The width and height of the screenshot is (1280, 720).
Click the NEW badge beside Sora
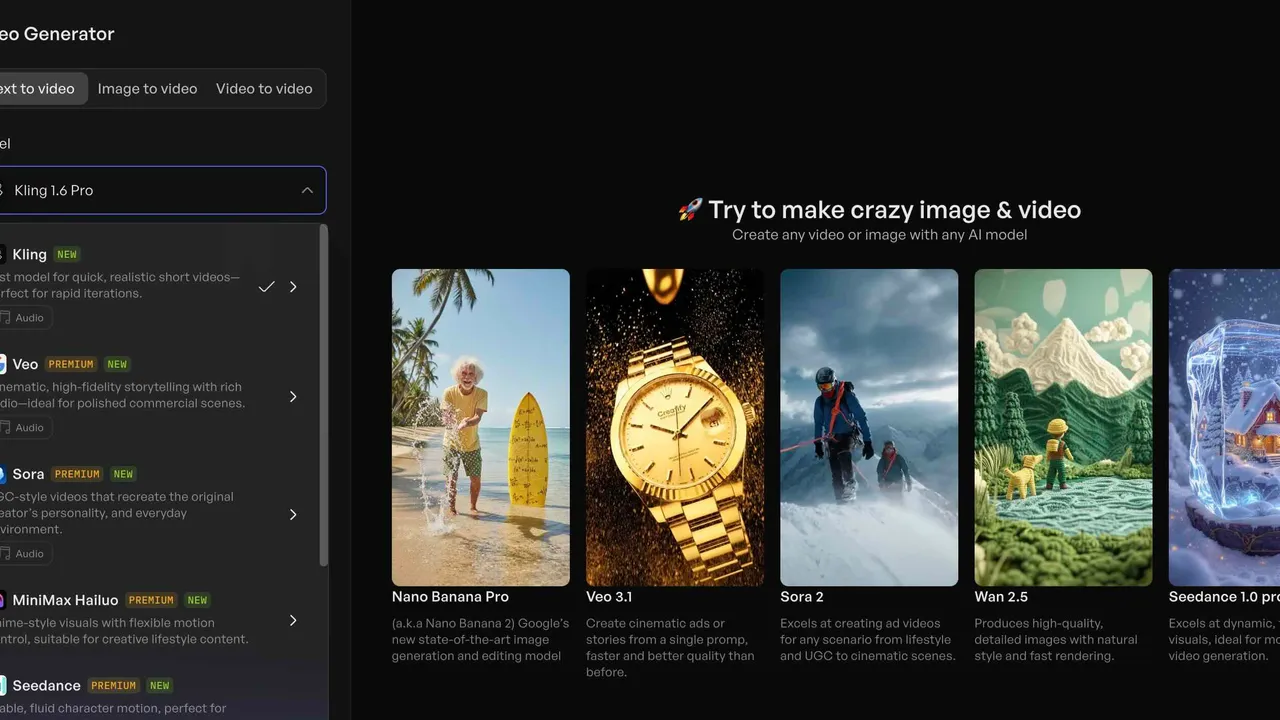(x=123, y=474)
